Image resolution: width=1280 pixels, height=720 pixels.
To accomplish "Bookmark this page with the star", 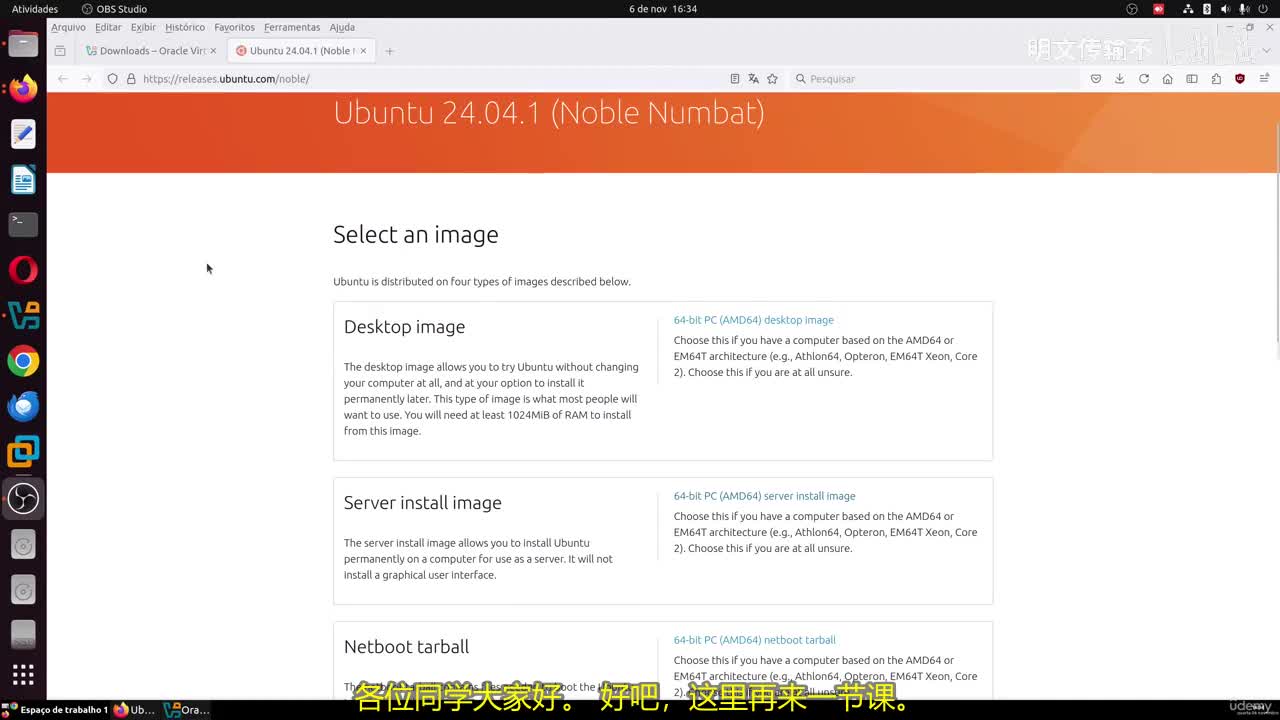I will 772,79.
